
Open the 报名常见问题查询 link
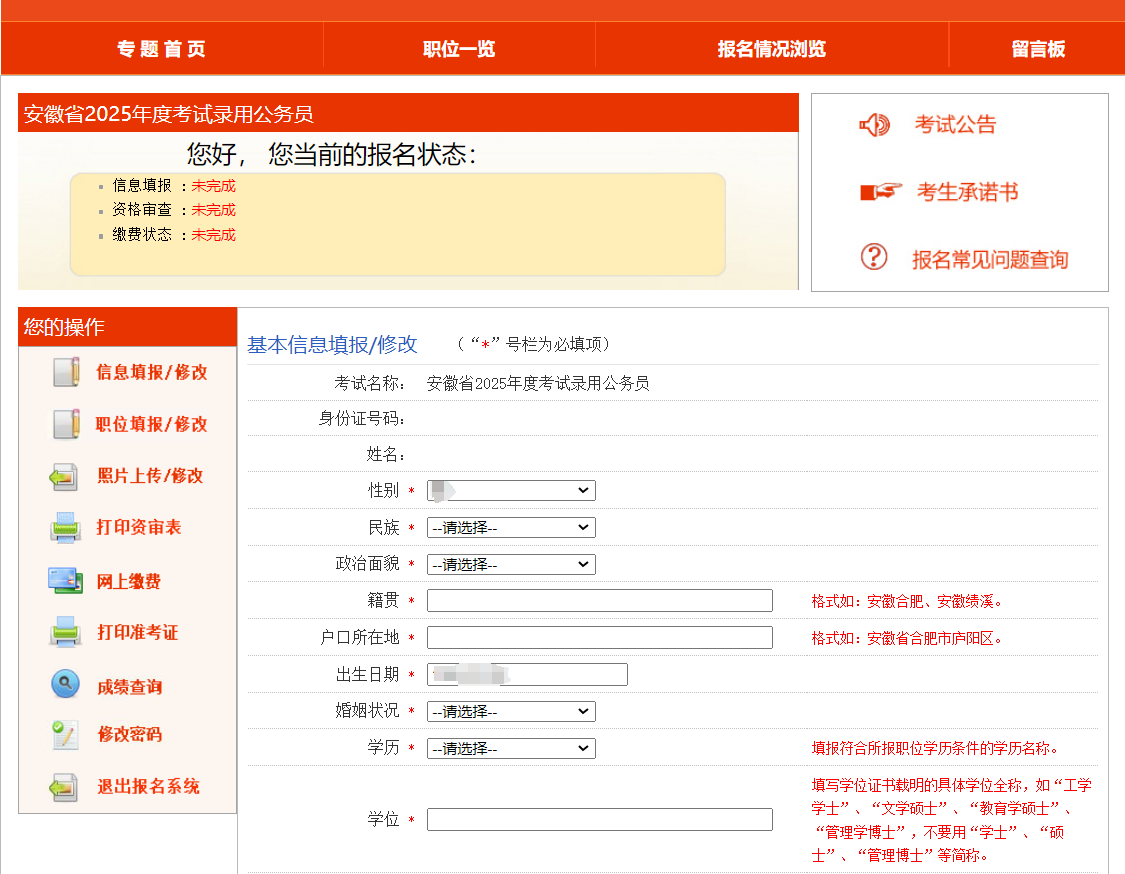tap(990, 260)
